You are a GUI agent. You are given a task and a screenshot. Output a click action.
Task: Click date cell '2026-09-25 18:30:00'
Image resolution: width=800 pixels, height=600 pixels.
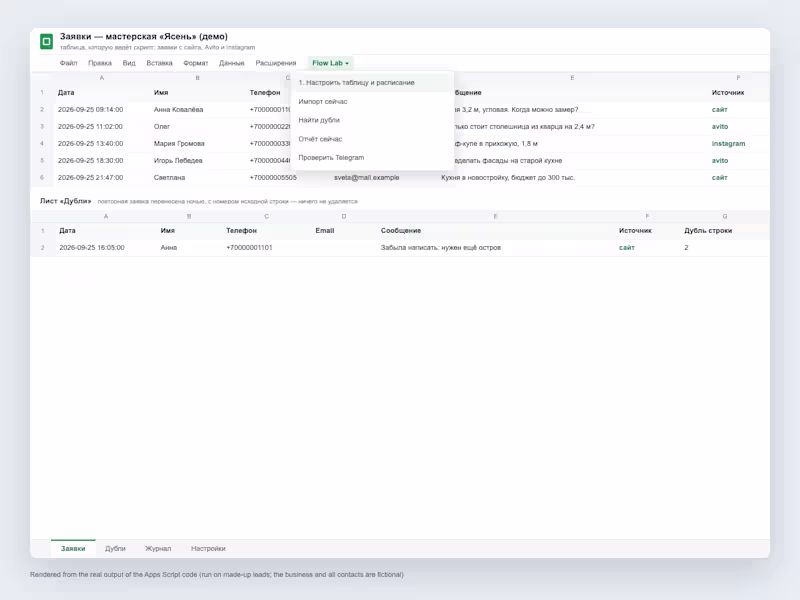[102, 161]
